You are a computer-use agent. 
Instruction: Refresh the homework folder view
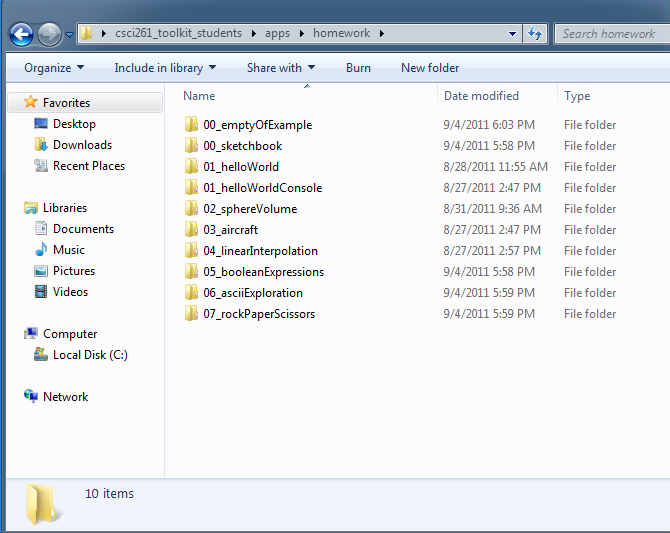click(x=535, y=33)
